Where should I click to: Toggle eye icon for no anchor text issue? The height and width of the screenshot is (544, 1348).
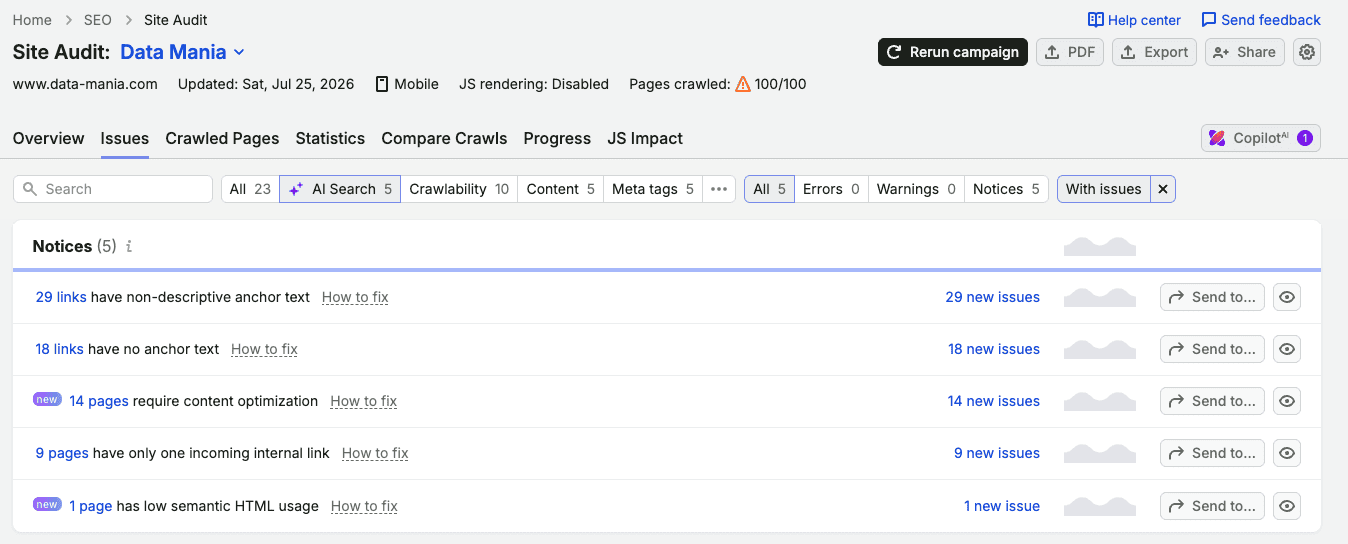1287,349
